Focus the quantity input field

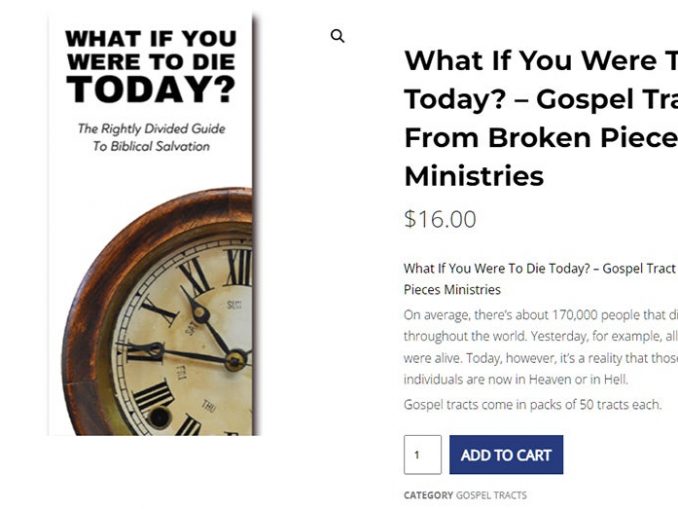[x=422, y=455]
